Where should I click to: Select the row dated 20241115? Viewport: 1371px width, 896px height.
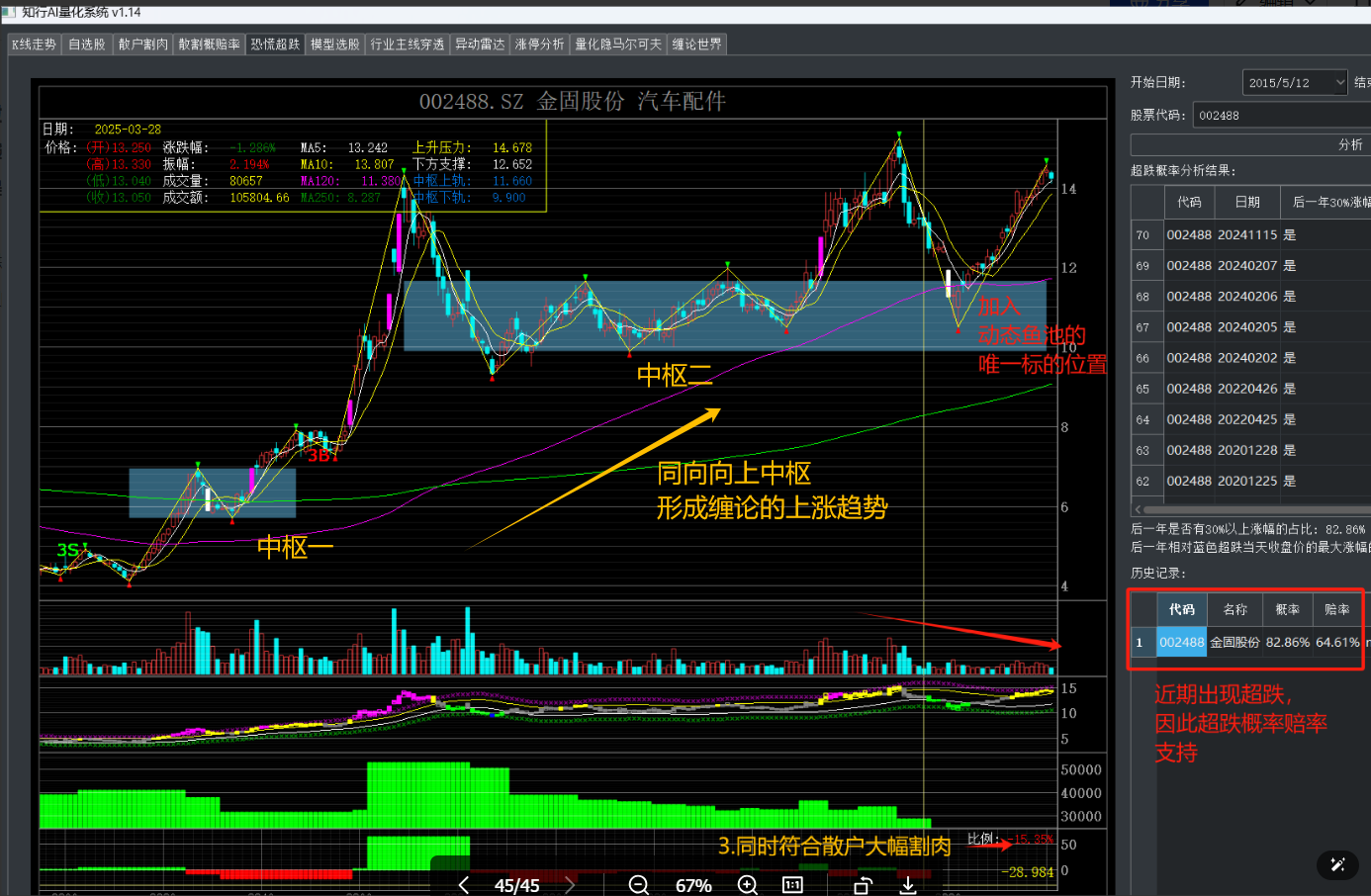[x=1250, y=234]
